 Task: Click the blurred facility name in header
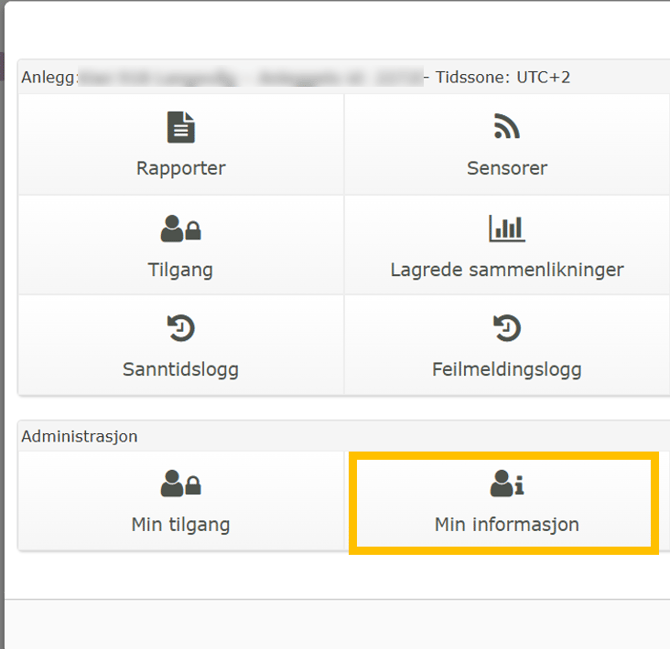coord(250,77)
